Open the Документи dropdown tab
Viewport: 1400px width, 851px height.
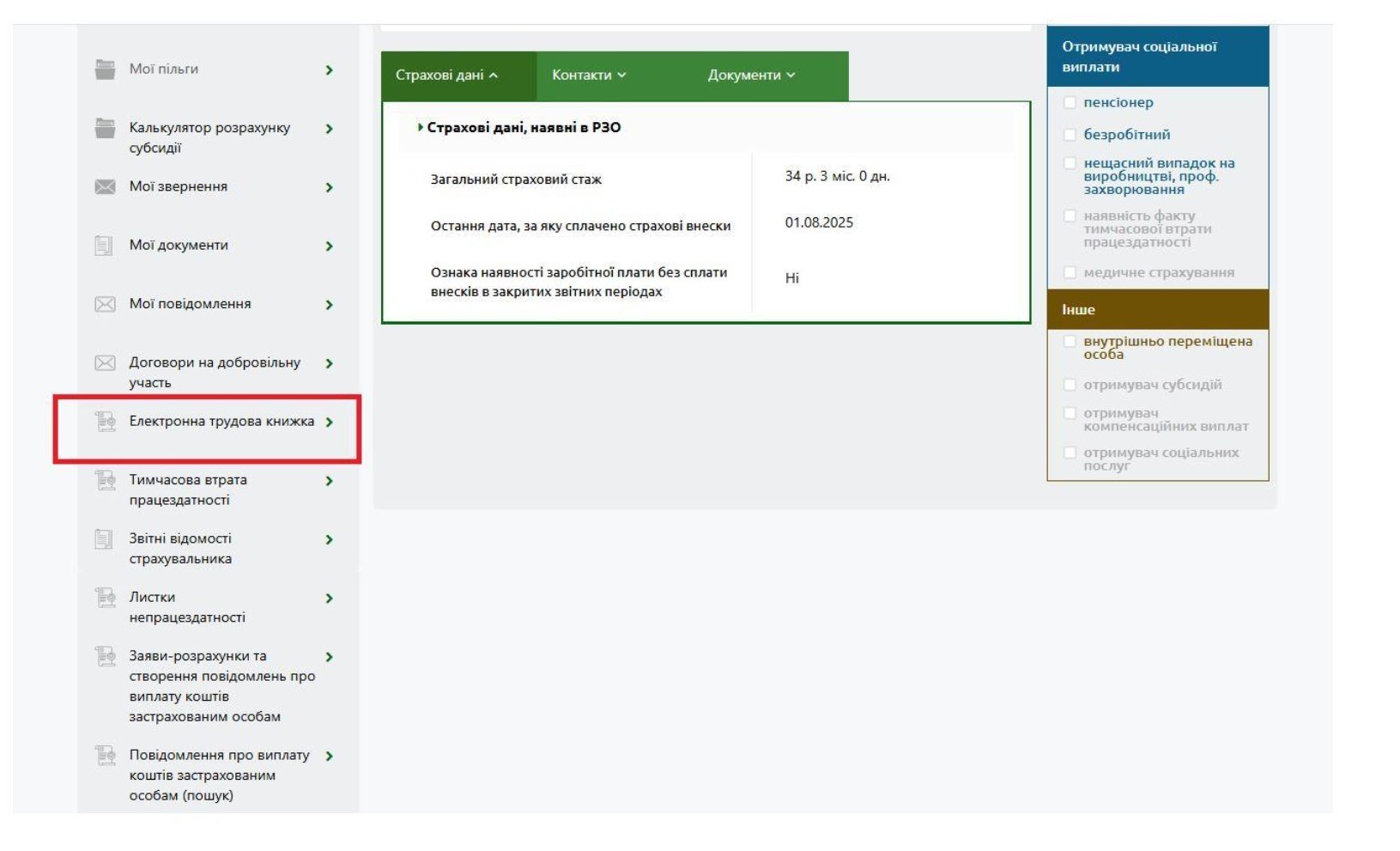751,76
